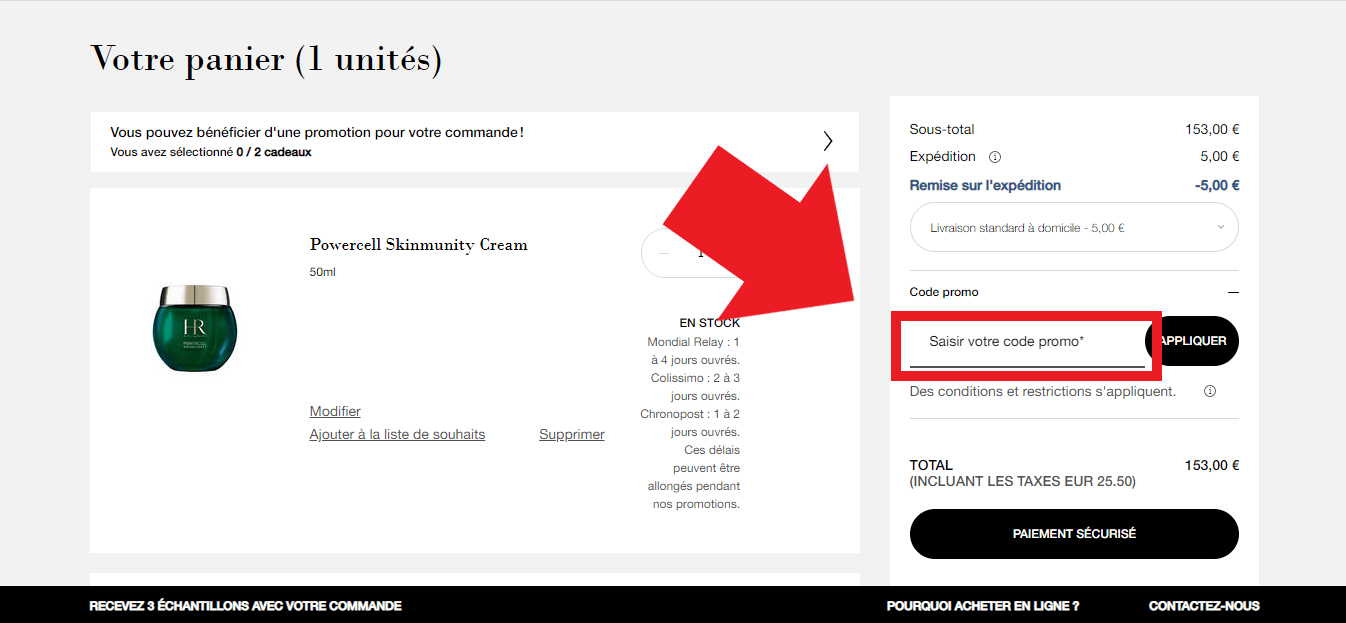Click the promo code input field

click(1027, 342)
